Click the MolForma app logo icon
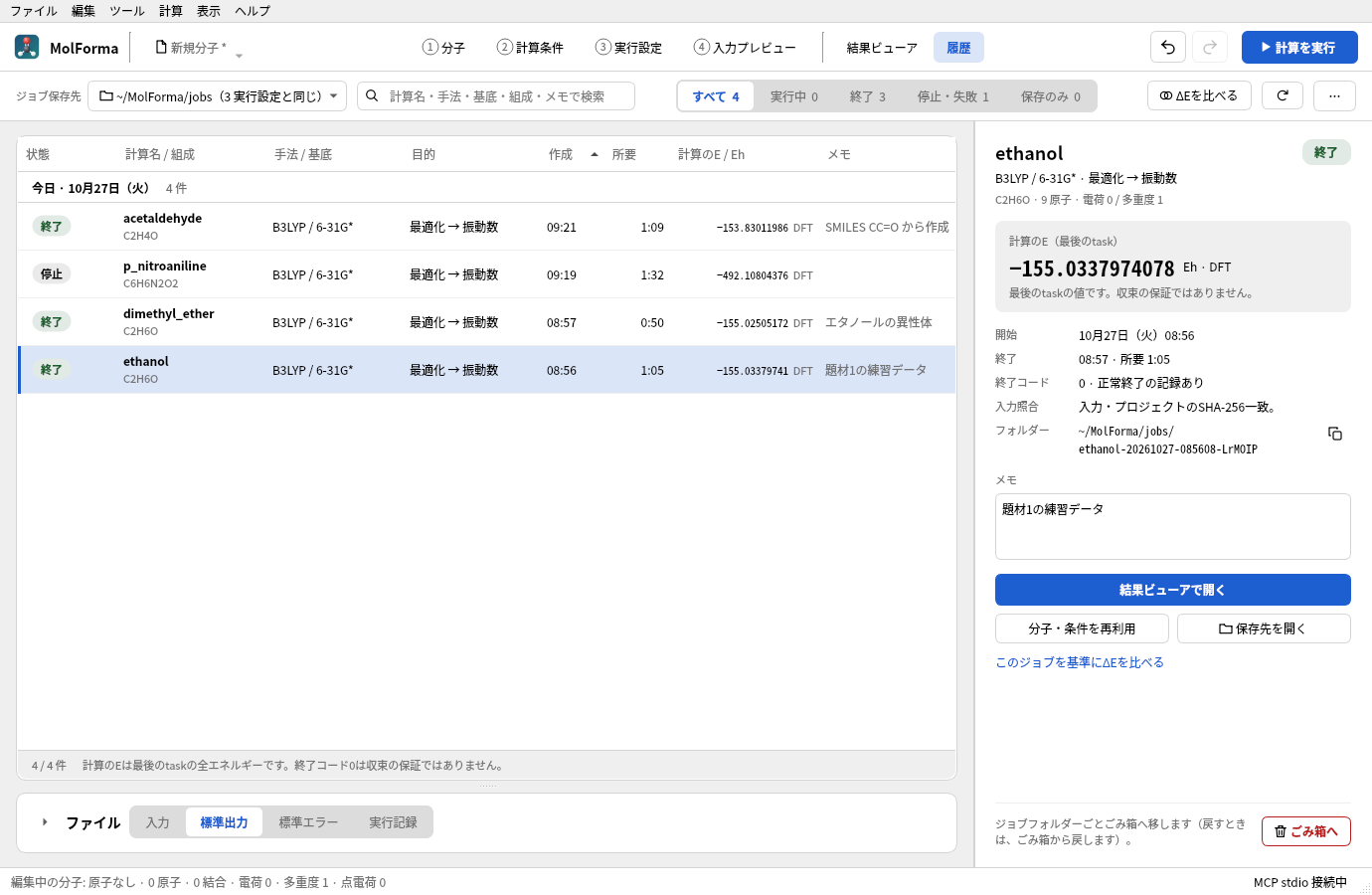Image resolution: width=1372 pixels, height=895 pixels. coord(27,47)
